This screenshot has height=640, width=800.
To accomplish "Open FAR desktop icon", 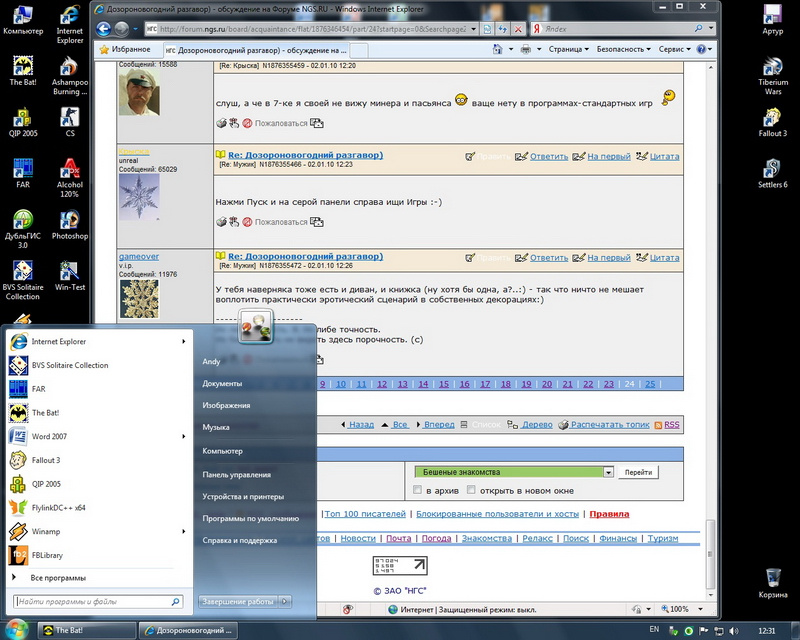I will [x=23, y=173].
